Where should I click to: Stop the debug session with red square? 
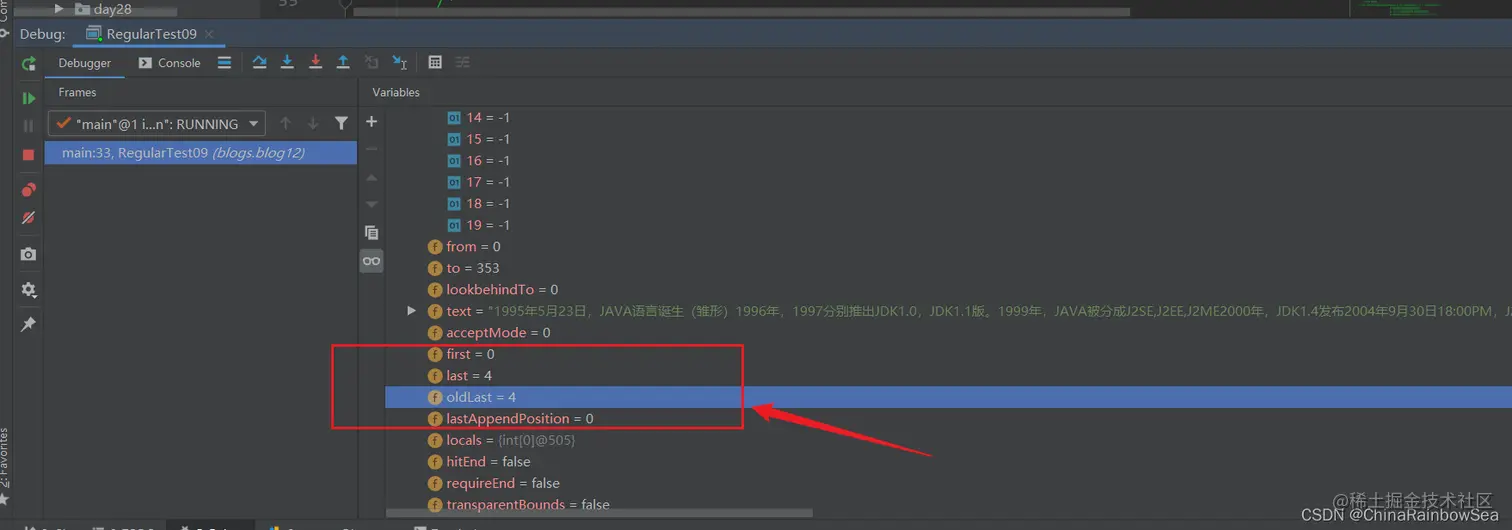pyautogui.click(x=28, y=154)
